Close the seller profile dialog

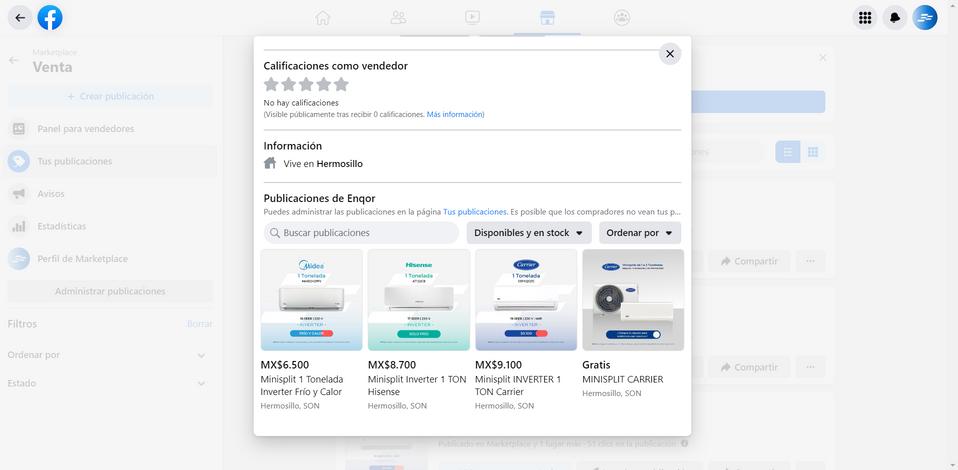[x=670, y=54]
